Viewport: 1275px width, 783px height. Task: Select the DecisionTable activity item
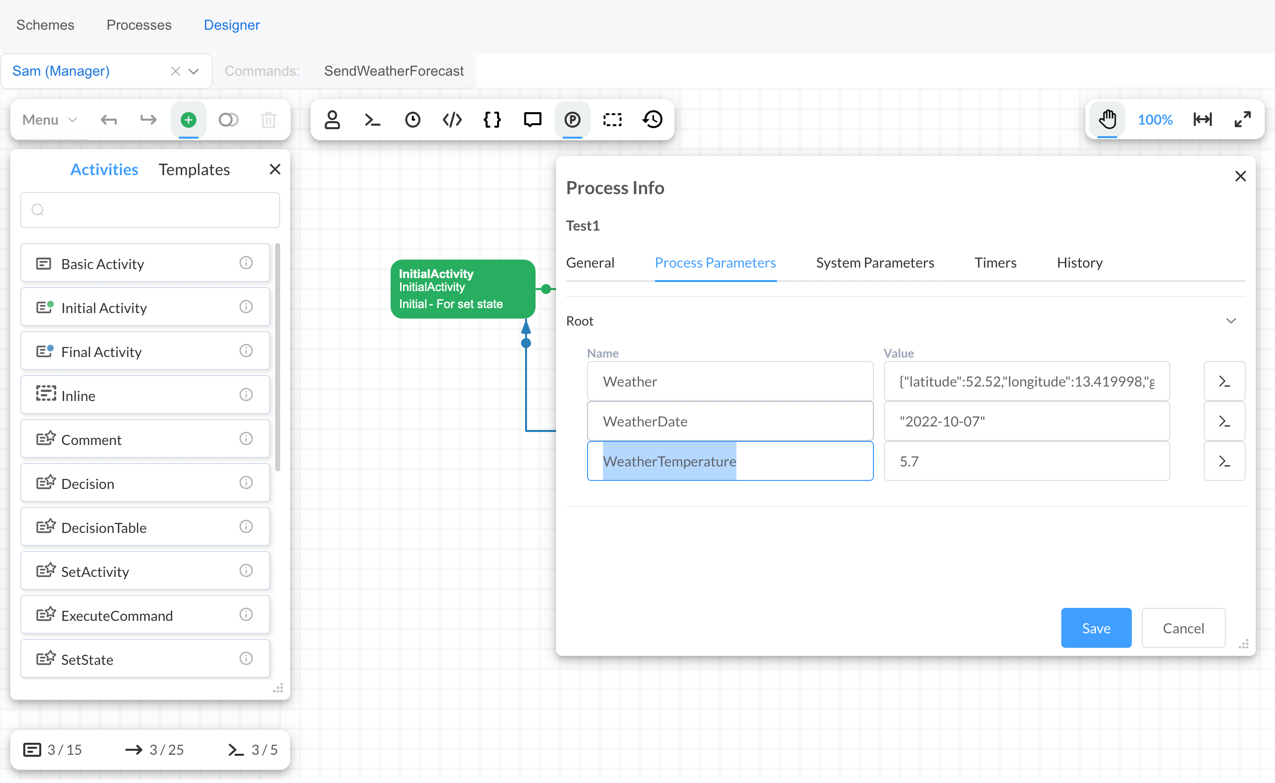click(145, 528)
